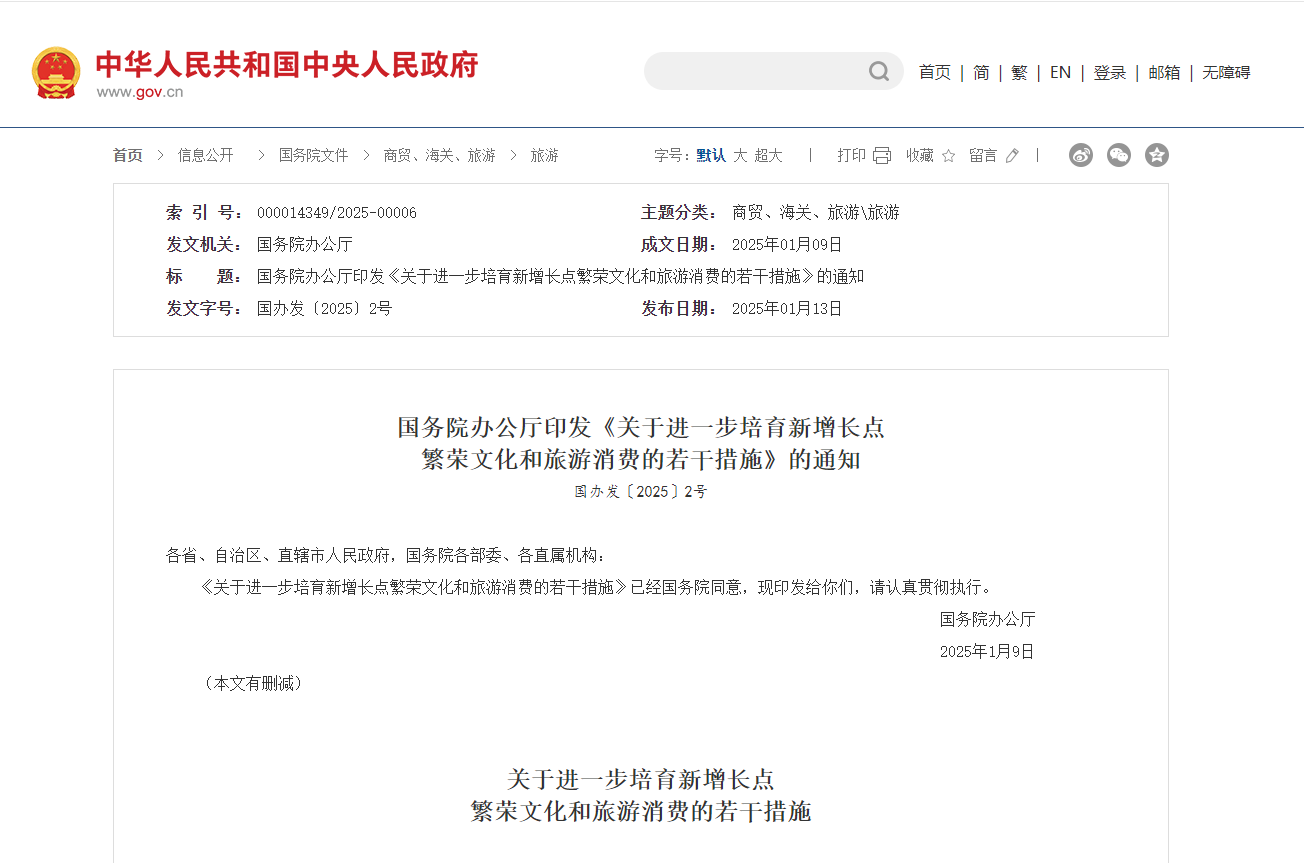Click the pencil icon beside 留言

pos(1012,156)
